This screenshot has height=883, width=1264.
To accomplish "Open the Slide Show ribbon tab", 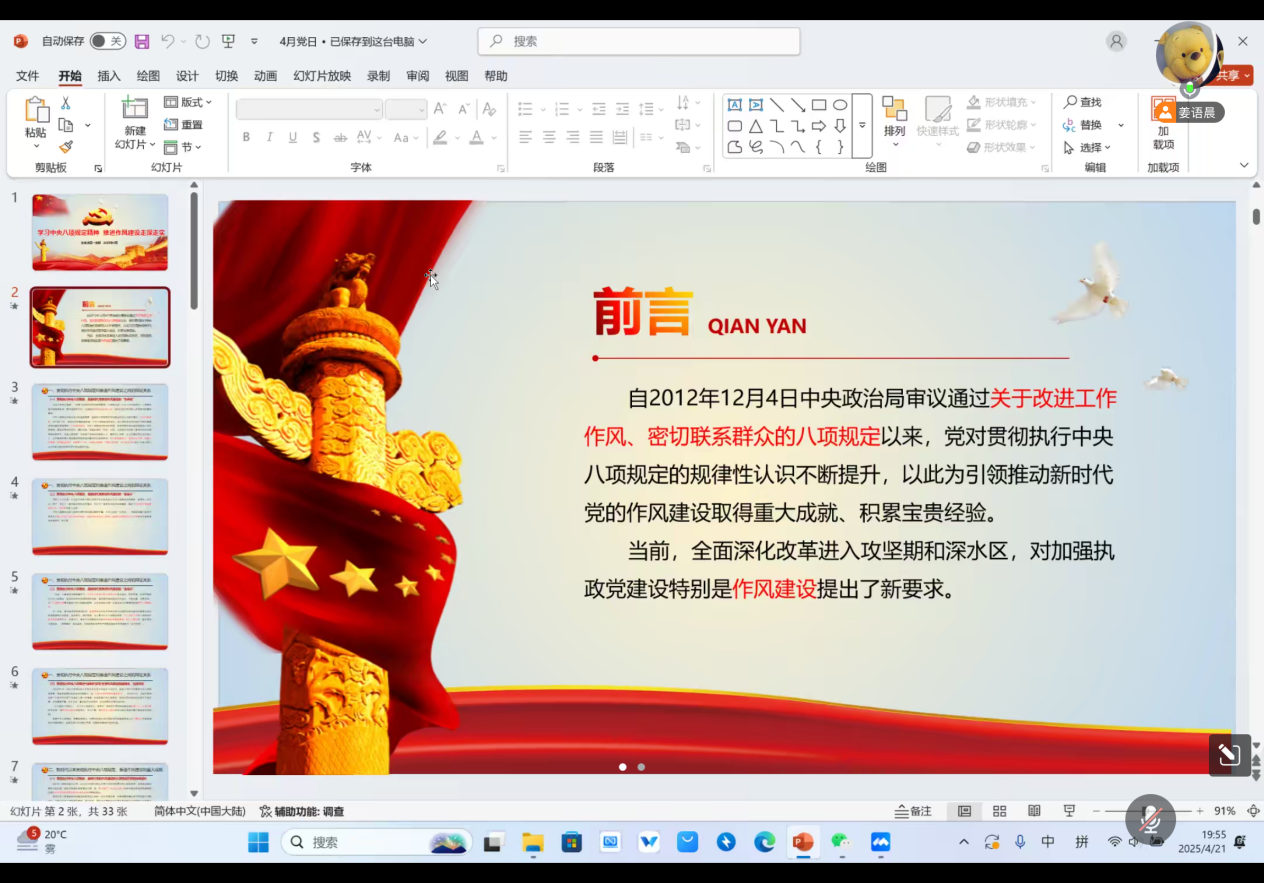I will pyautogui.click(x=322, y=76).
